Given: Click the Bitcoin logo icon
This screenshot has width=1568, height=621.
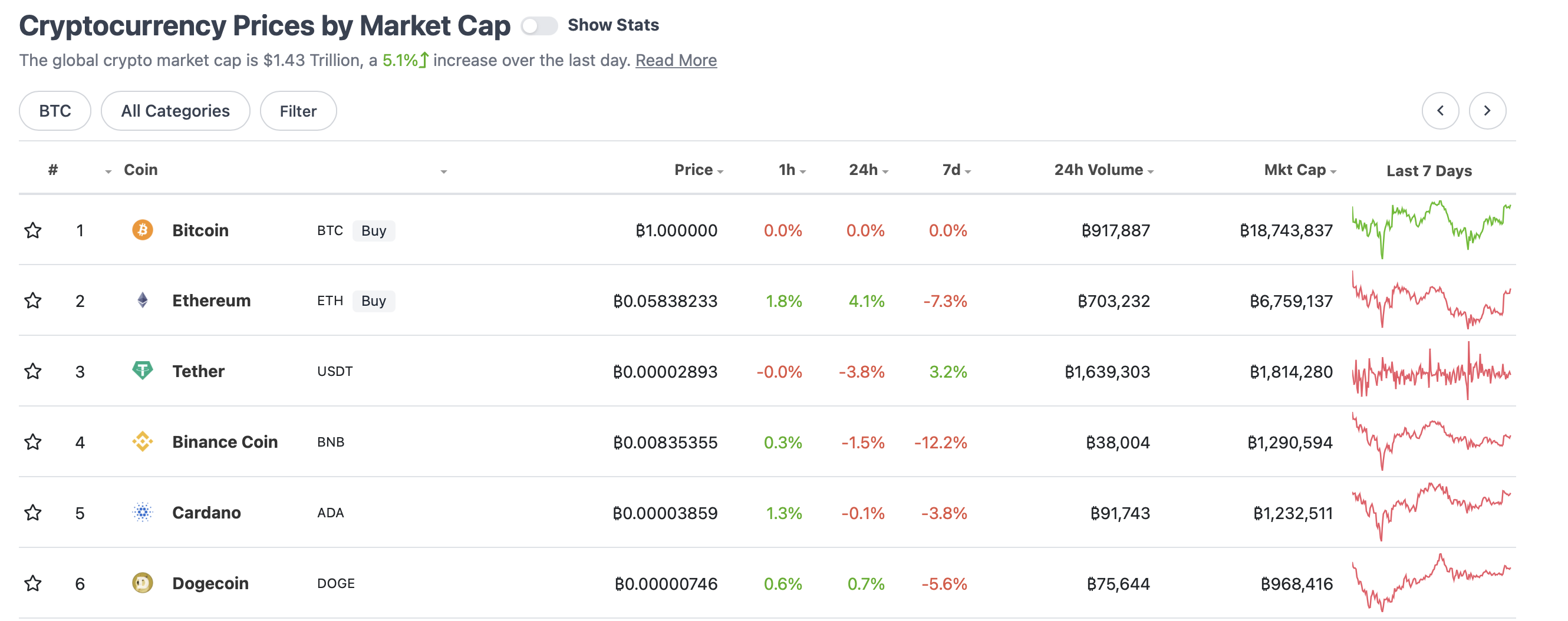Looking at the screenshot, I should [x=143, y=230].
